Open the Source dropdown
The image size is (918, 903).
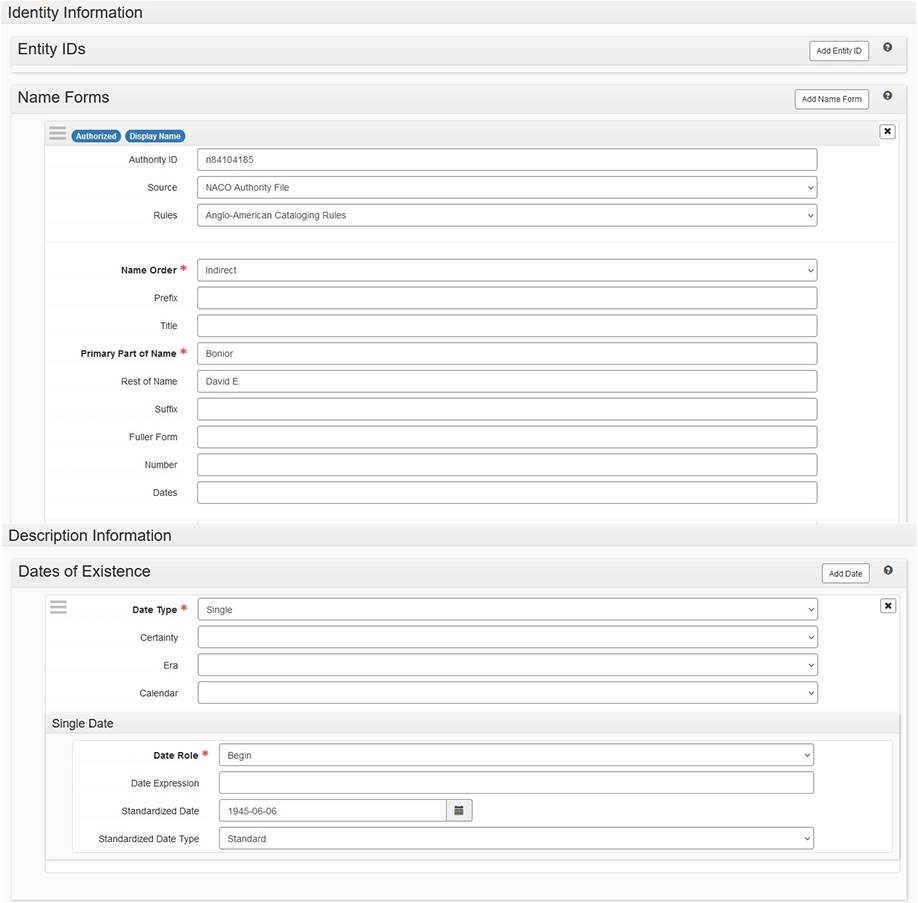pos(506,188)
